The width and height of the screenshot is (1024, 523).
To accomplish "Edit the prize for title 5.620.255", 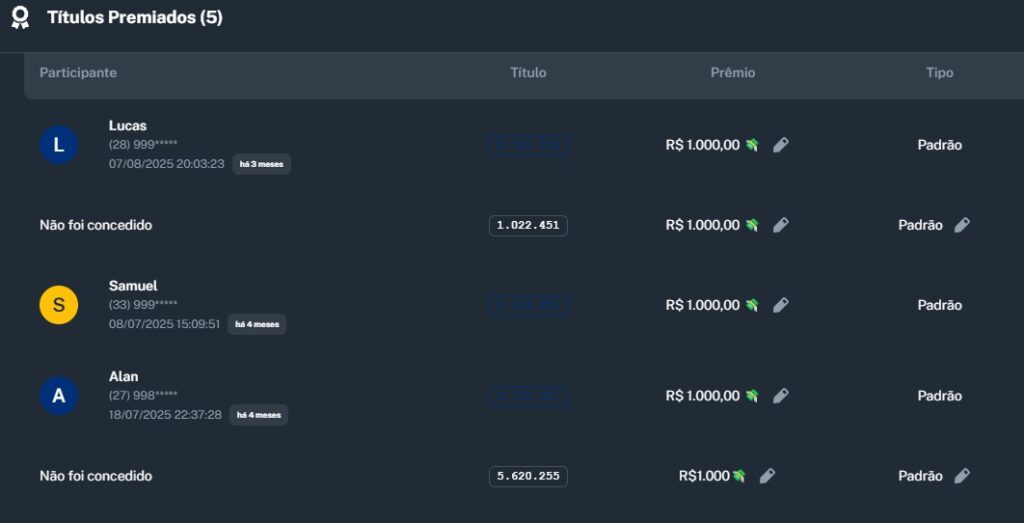I will 767,476.
